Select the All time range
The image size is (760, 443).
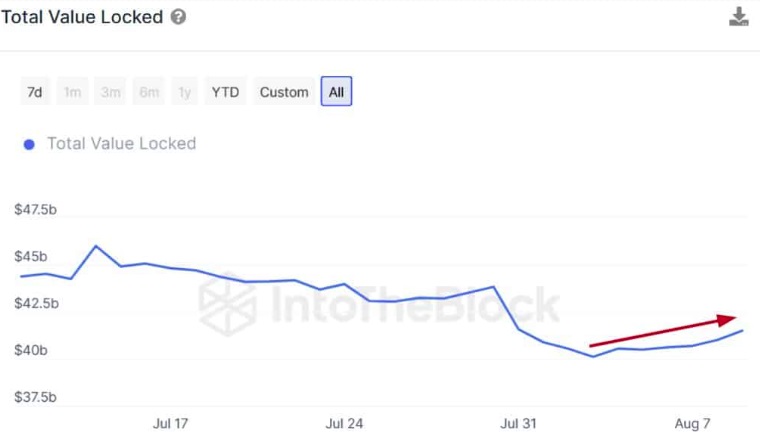(336, 92)
